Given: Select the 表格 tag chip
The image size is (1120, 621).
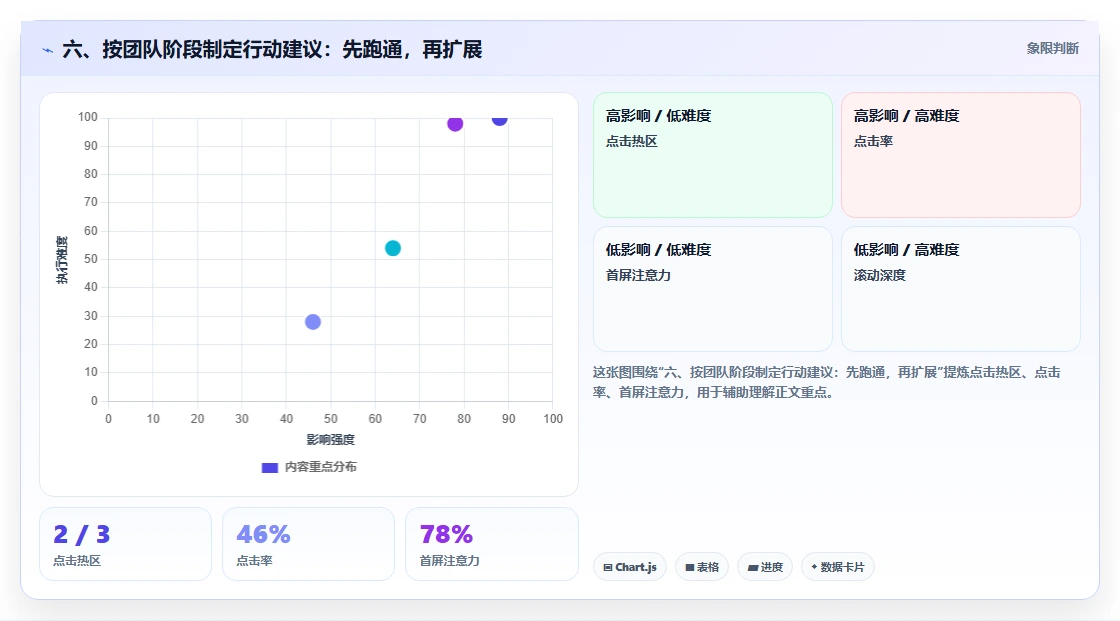Looking at the screenshot, I should coord(701,567).
